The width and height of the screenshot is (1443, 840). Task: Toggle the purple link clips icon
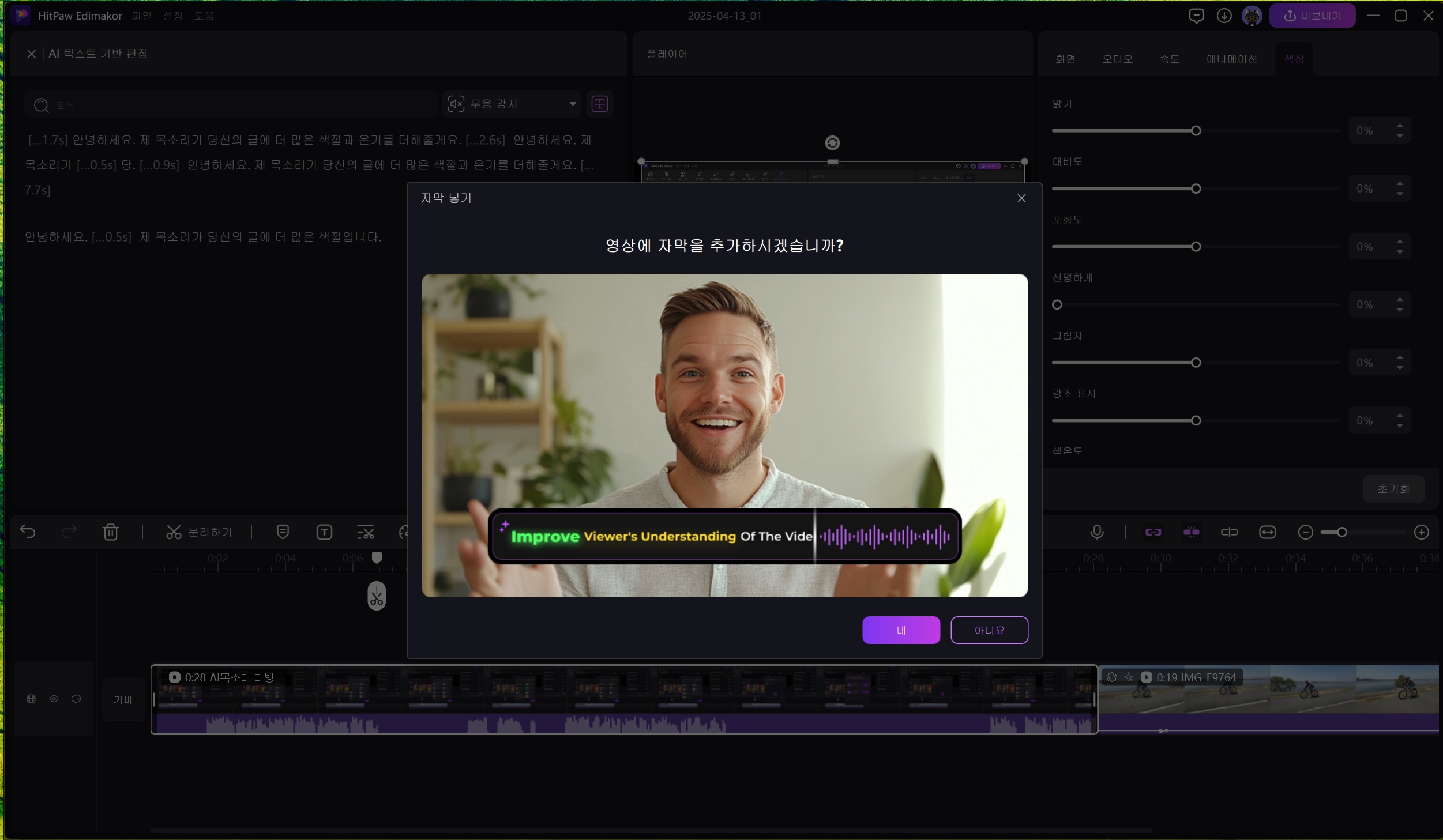(x=1153, y=532)
